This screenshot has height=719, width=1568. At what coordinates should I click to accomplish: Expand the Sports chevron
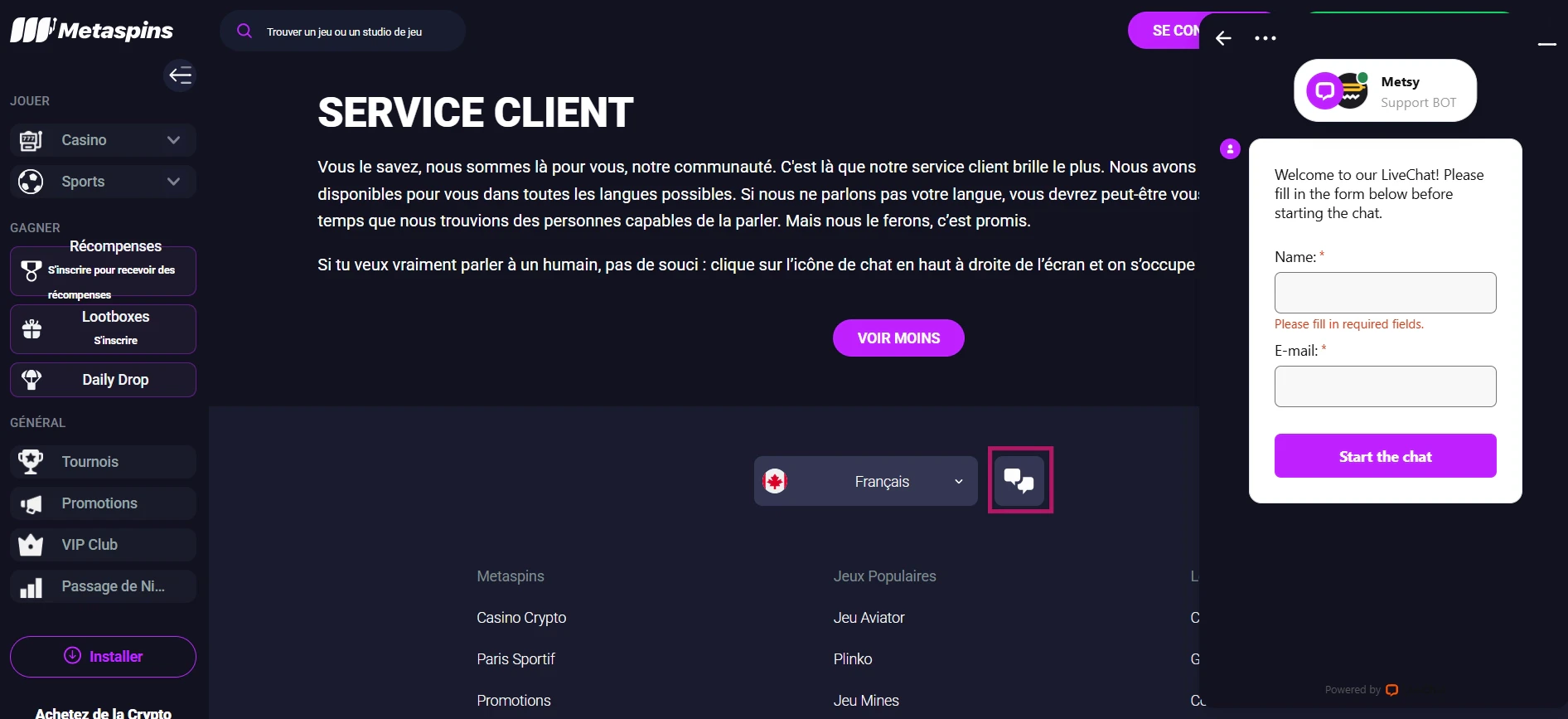click(x=173, y=182)
